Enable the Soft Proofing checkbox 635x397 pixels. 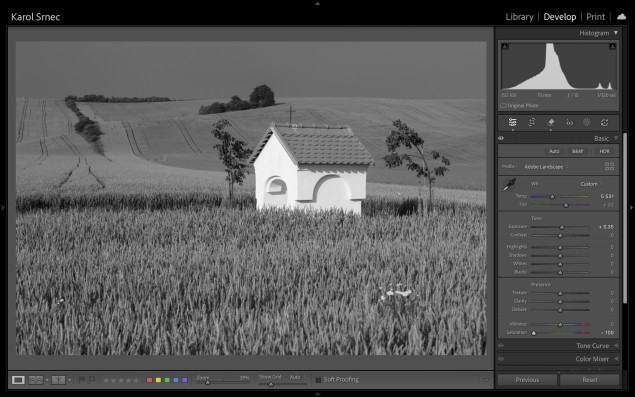318,380
